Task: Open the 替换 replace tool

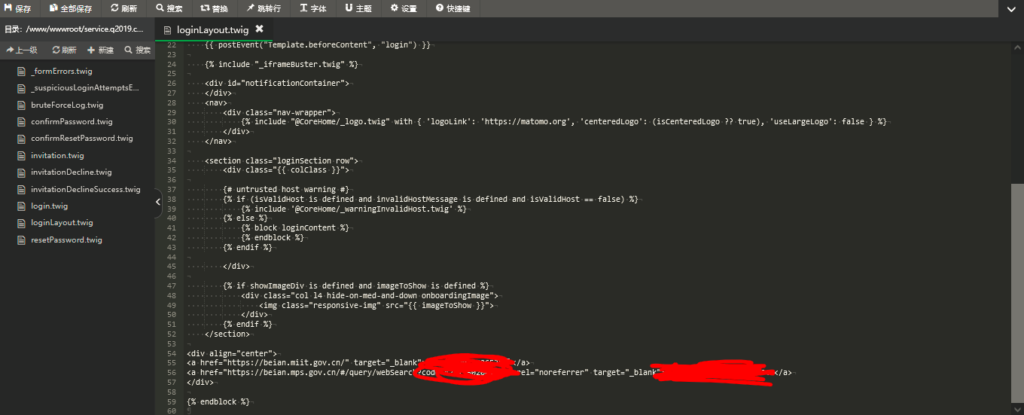Action: tap(215, 8)
